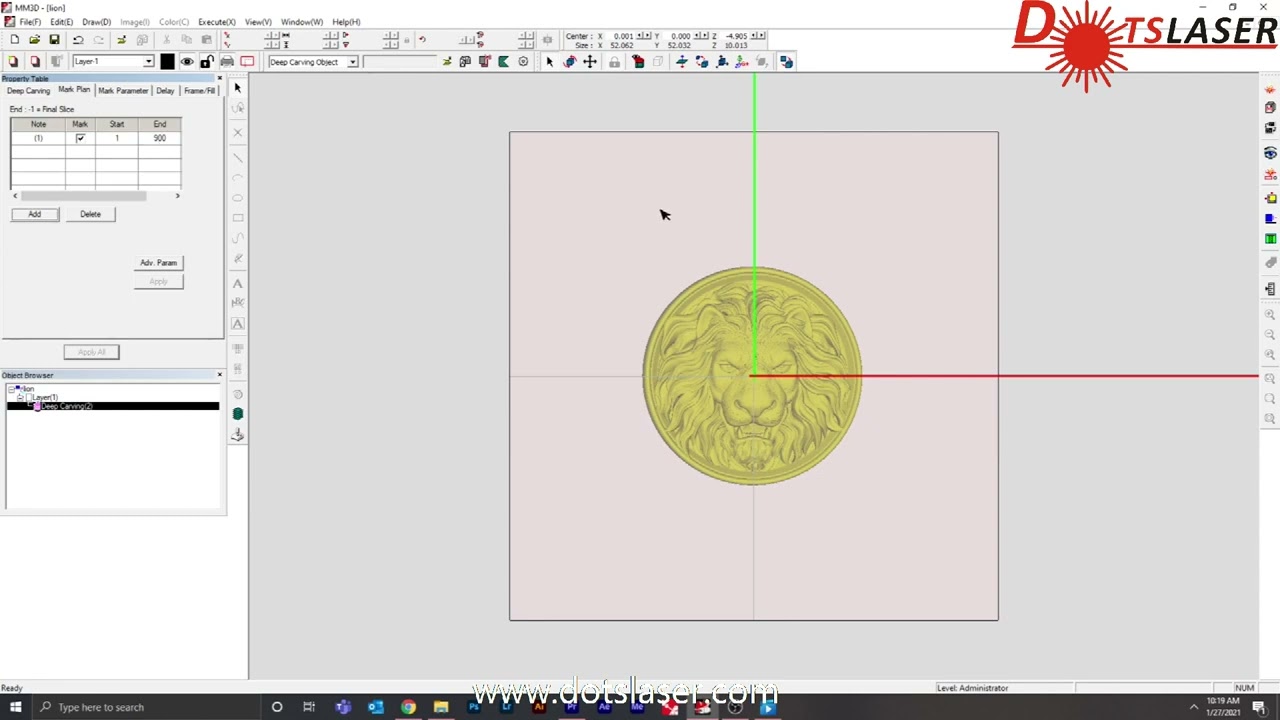This screenshot has height=720, width=1280.
Task: Select the line drawing tool
Action: point(238,158)
